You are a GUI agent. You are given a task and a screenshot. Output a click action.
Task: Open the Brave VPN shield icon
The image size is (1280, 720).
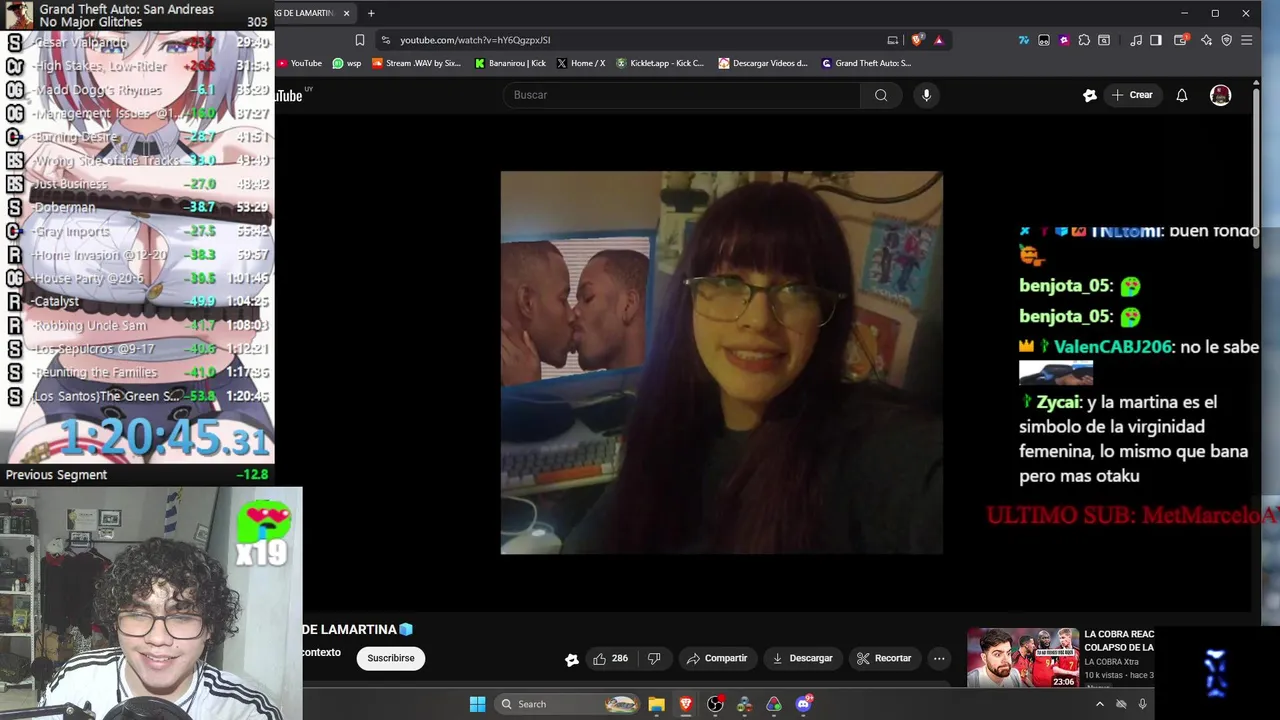[x=1227, y=40]
